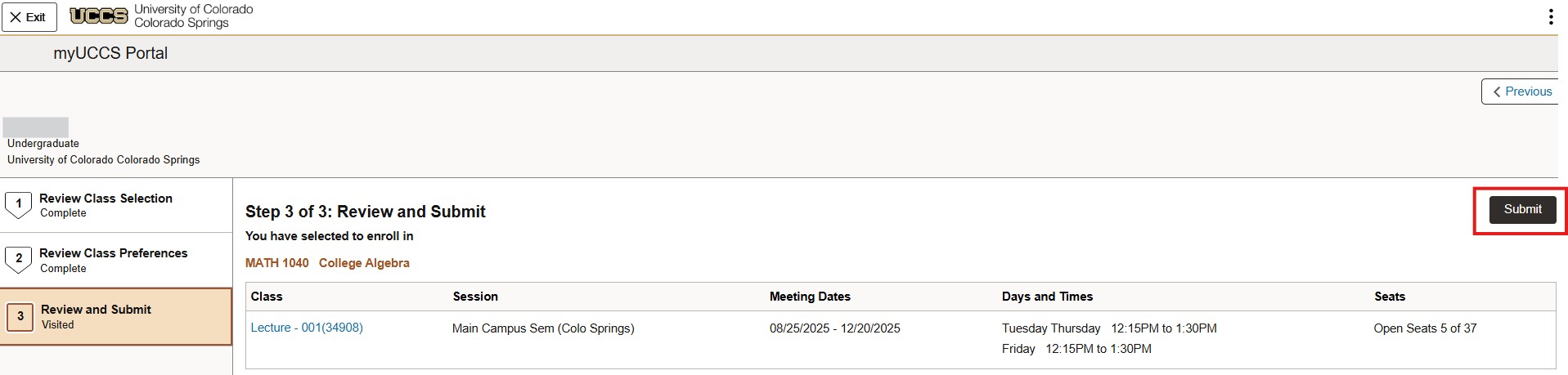Click the MATH 1040 College Algebra heading
The width and height of the screenshot is (1568, 375).
(327, 263)
